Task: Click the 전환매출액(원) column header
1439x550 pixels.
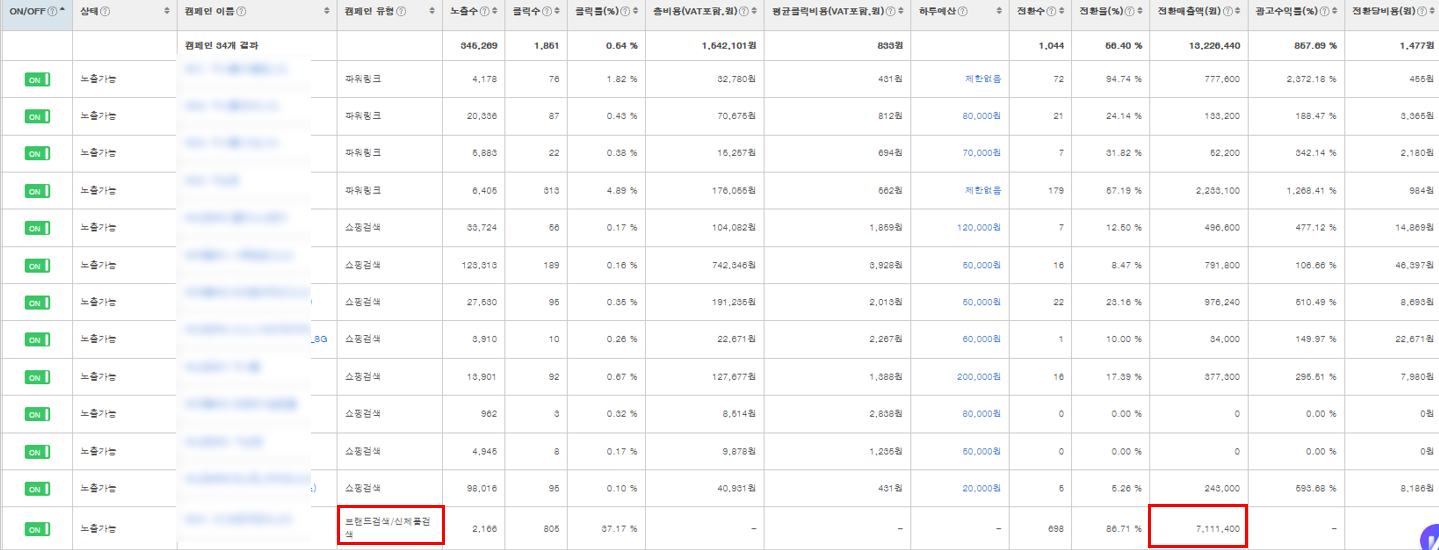Action: coord(1190,11)
